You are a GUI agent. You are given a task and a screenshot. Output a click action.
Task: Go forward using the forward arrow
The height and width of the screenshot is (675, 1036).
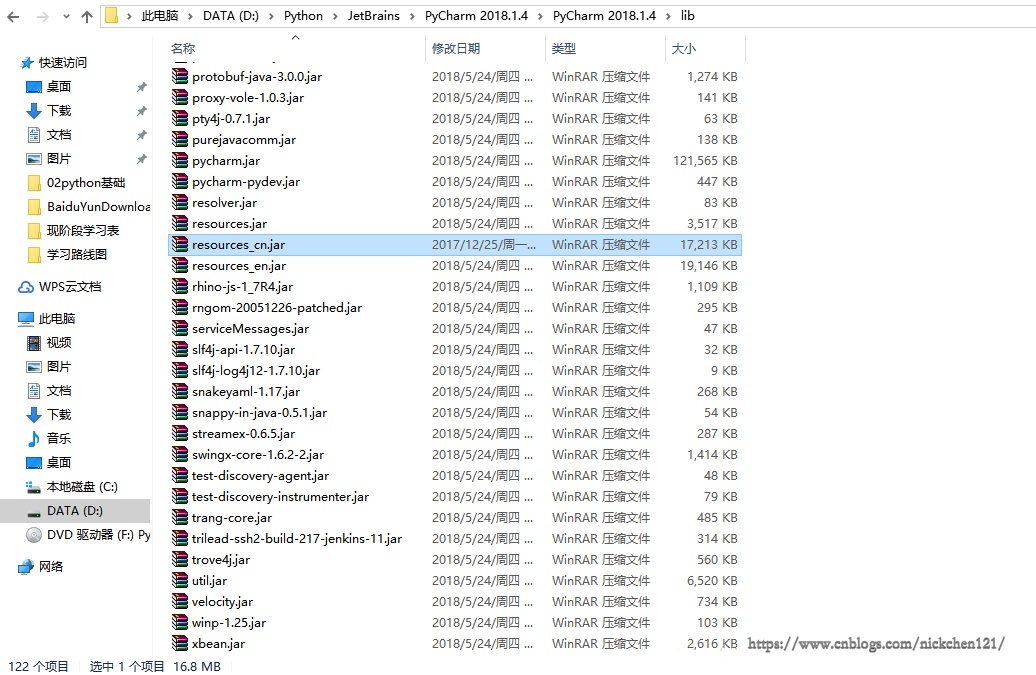pos(42,17)
